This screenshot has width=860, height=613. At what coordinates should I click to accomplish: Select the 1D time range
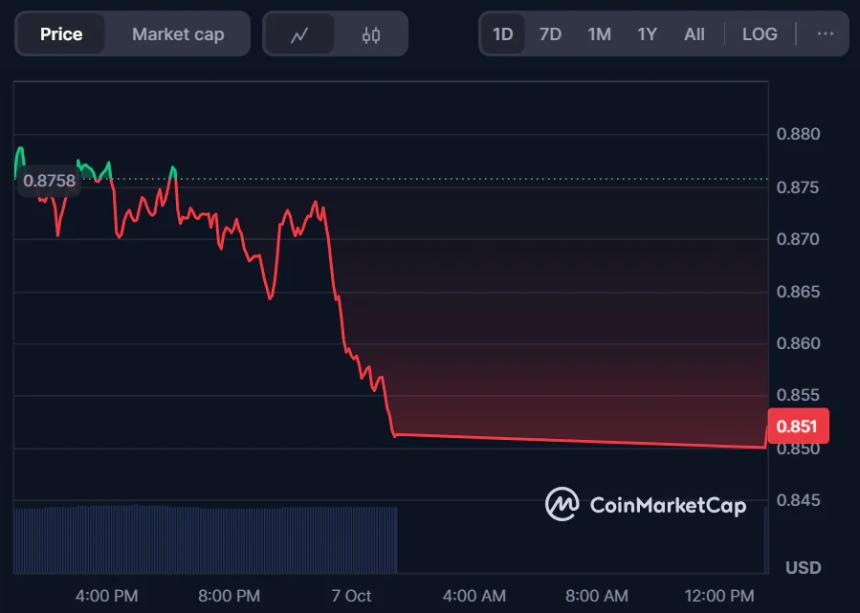503,34
